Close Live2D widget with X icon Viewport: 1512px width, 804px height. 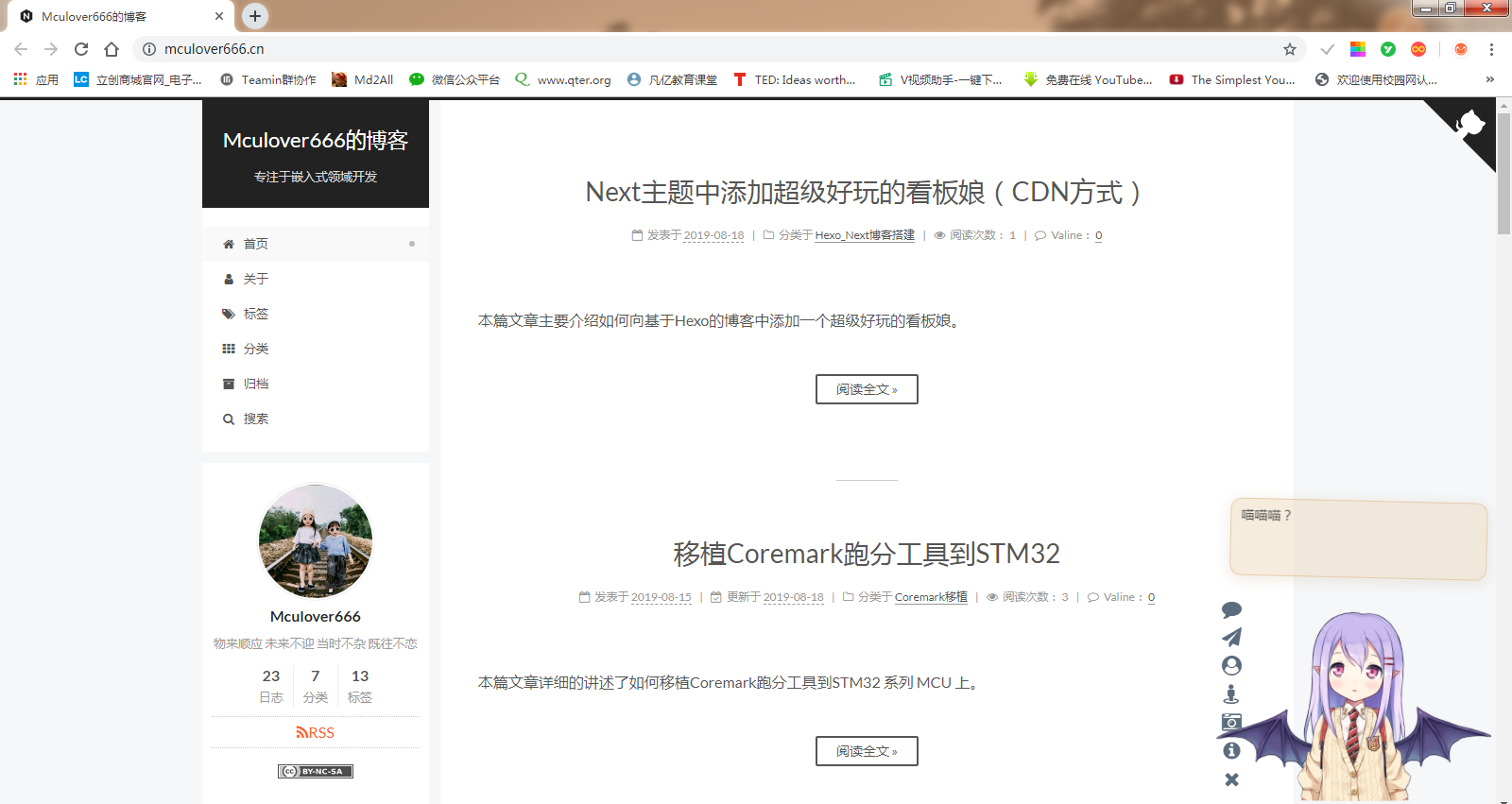(1231, 779)
